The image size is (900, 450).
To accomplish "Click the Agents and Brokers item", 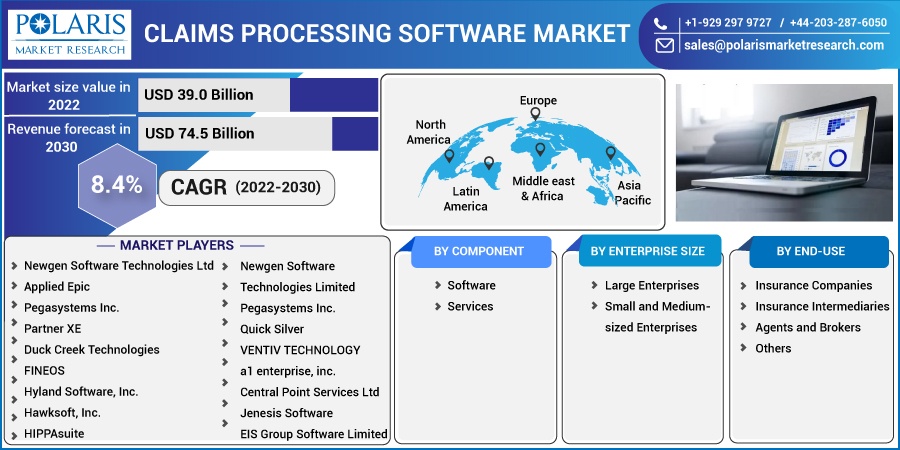I will 808,328.
